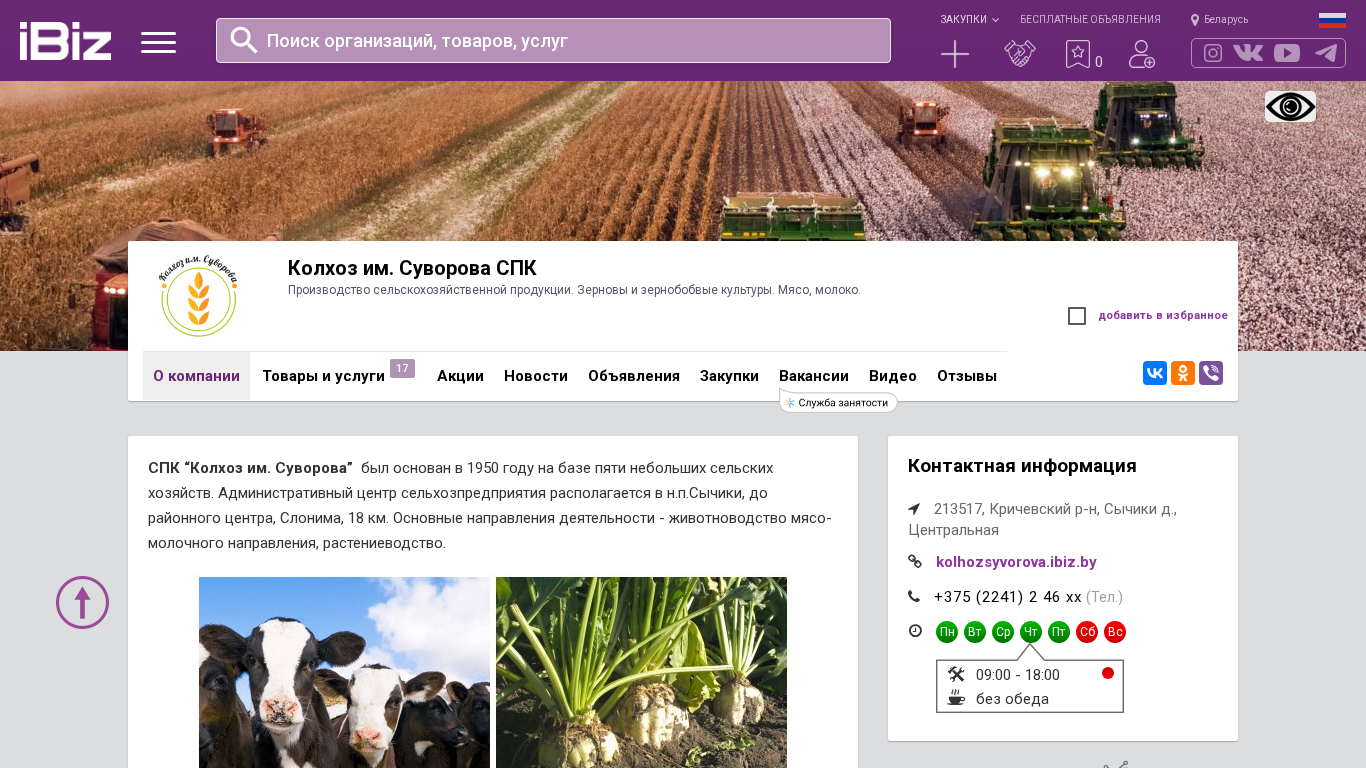1366x768 pixels.
Task: Expand the Закупки dropdown in header
Action: coord(969,19)
